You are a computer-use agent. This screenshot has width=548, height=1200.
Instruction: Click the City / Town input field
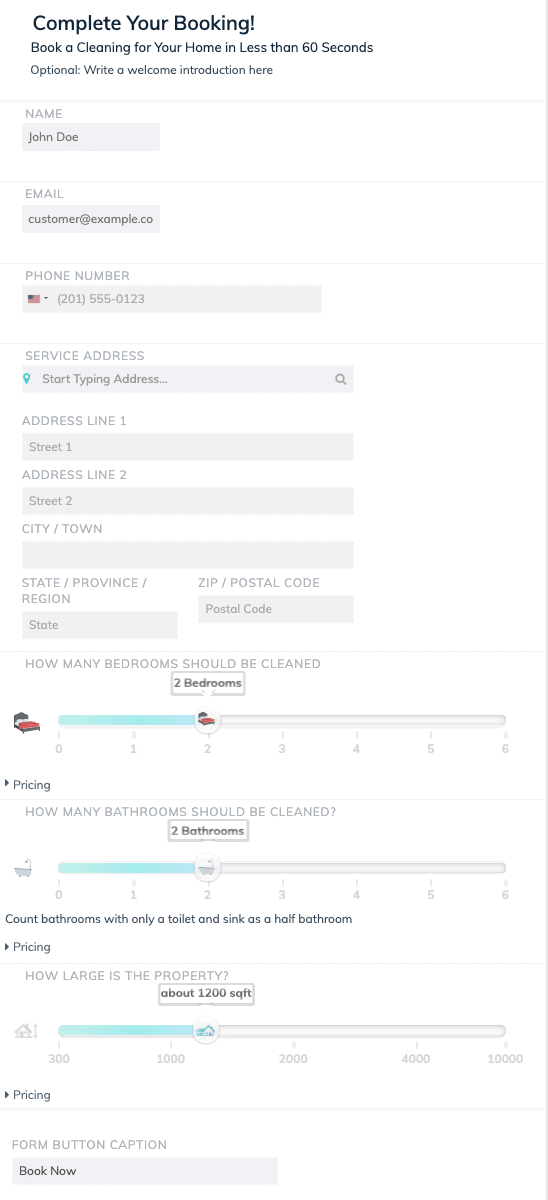[x=188, y=555]
